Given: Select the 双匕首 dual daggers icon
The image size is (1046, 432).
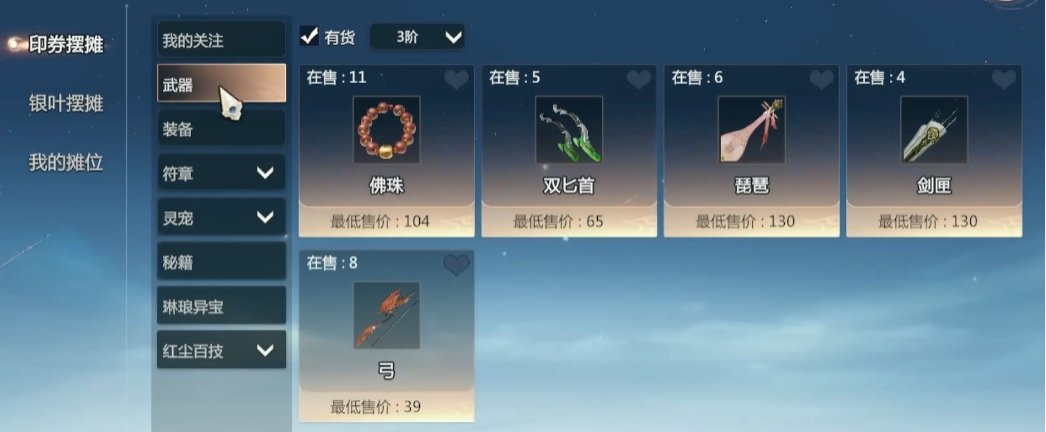Looking at the screenshot, I should 569,130.
